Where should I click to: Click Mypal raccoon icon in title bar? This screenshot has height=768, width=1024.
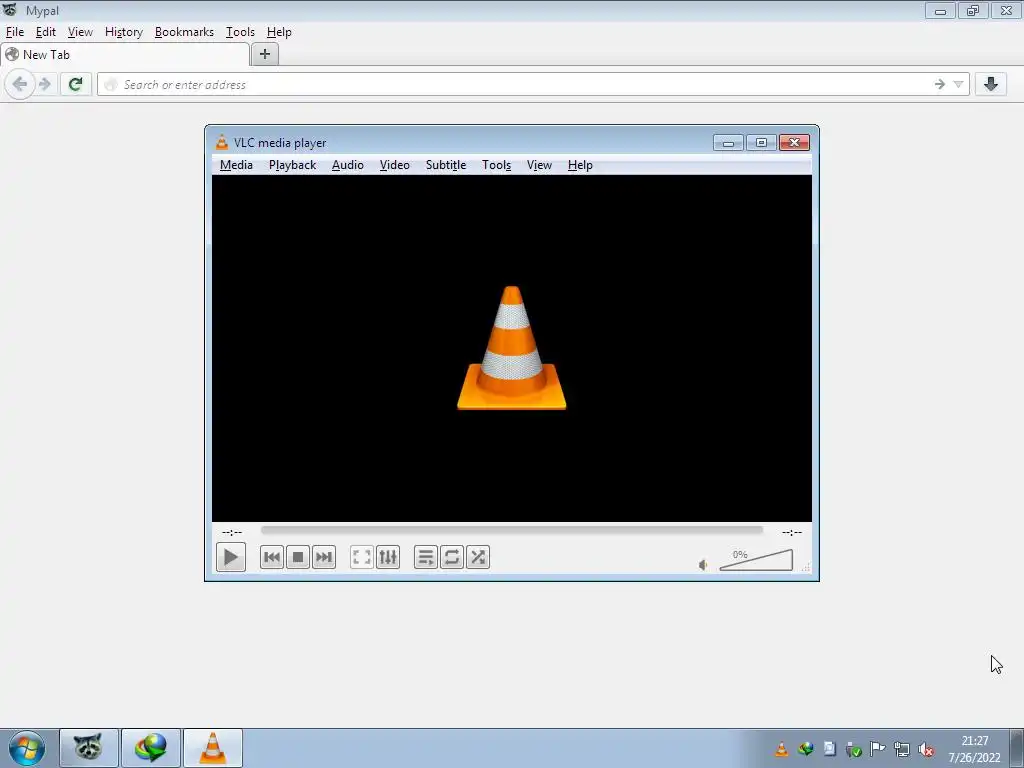10,10
